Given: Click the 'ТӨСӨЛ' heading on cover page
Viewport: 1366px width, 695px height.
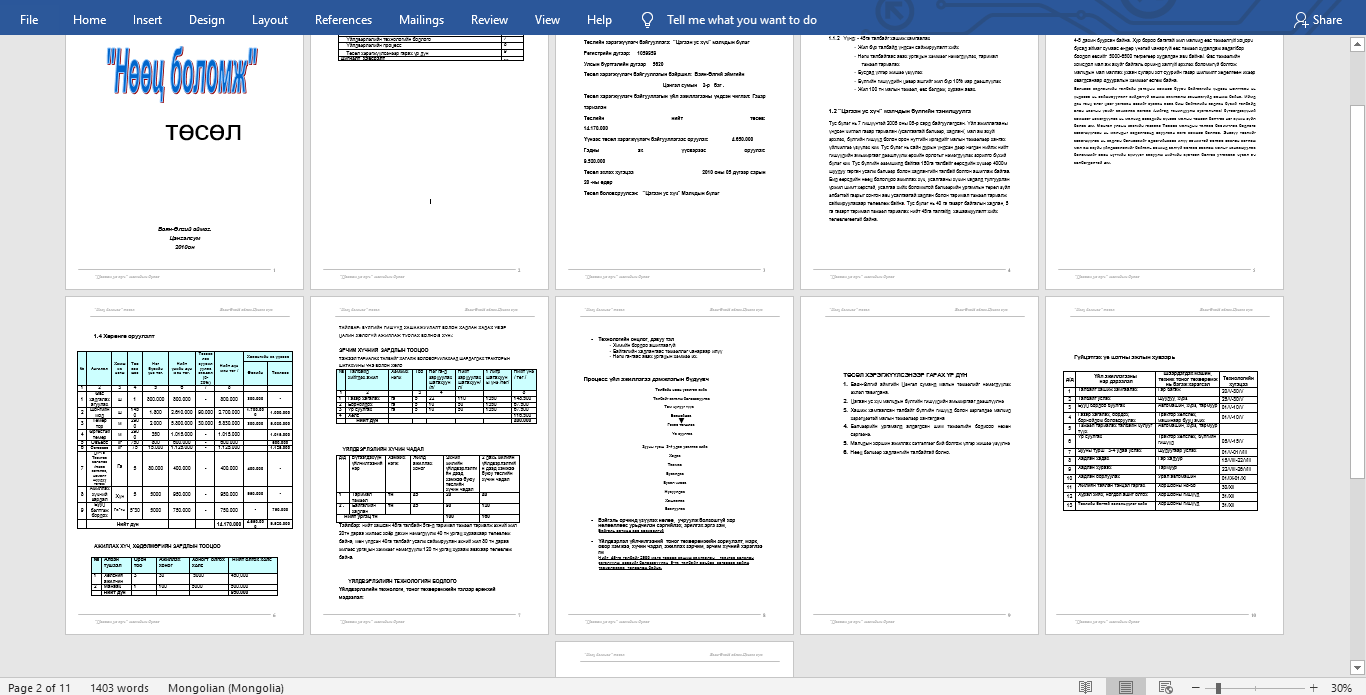Looking at the screenshot, I should click(x=203, y=133).
